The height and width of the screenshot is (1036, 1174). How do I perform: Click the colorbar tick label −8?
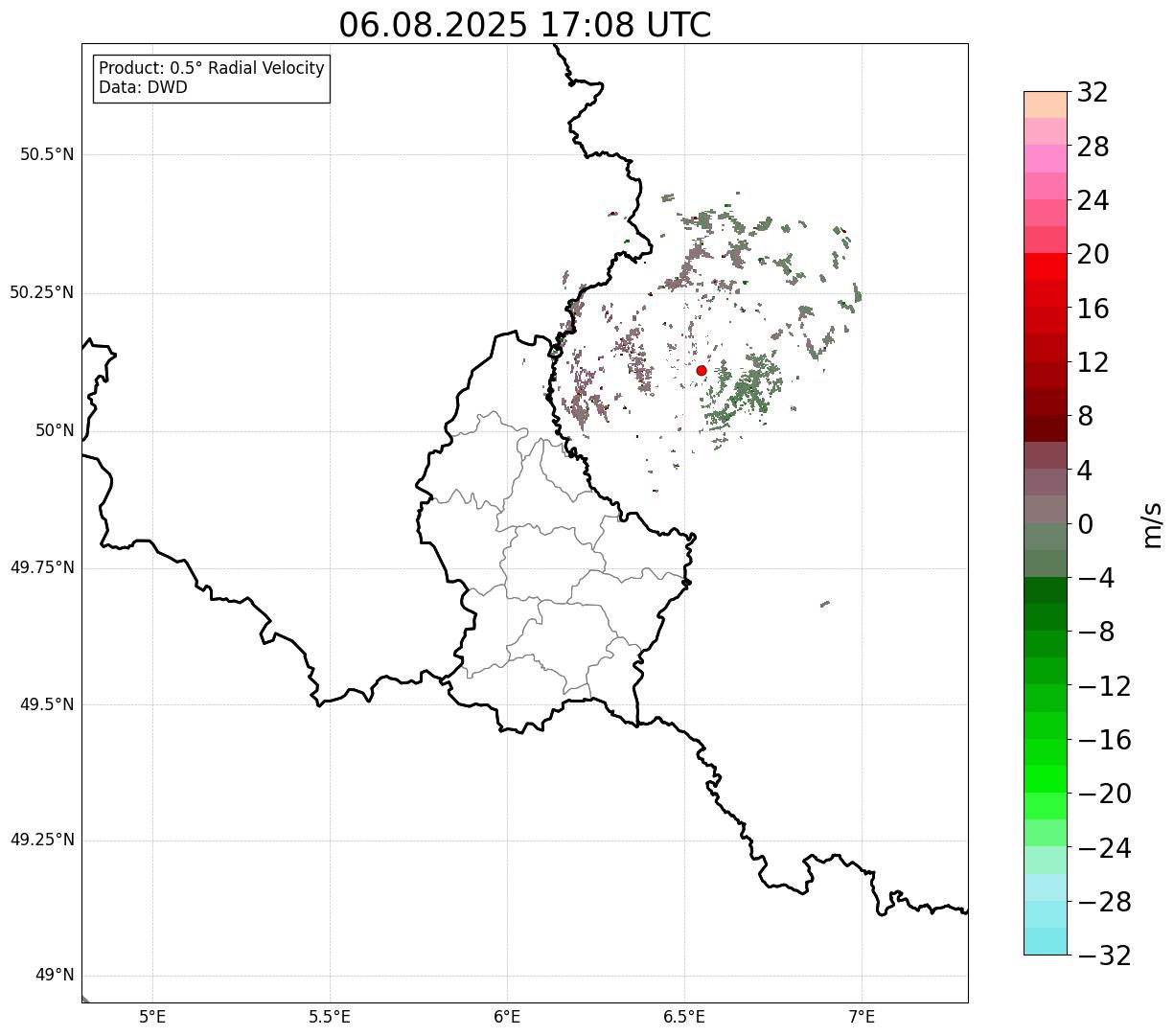pos(1094,632)
